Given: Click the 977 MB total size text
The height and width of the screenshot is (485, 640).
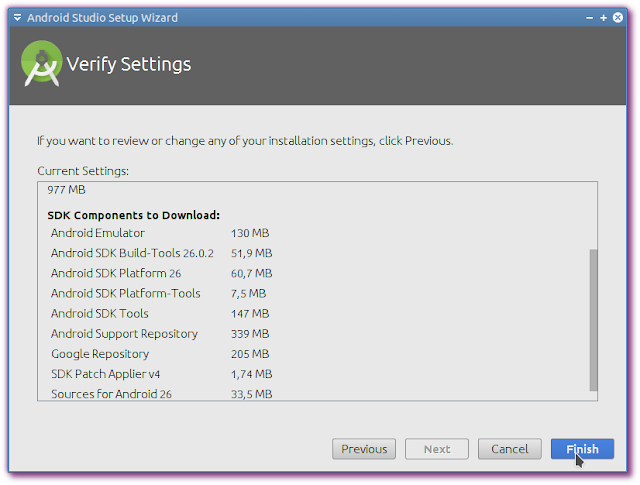Looking at the screenshot, I should point(66,190).
